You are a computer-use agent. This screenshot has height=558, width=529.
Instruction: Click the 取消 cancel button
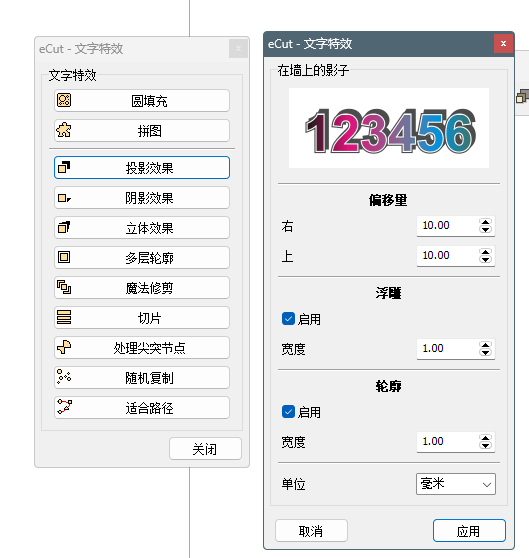[311, 531]
